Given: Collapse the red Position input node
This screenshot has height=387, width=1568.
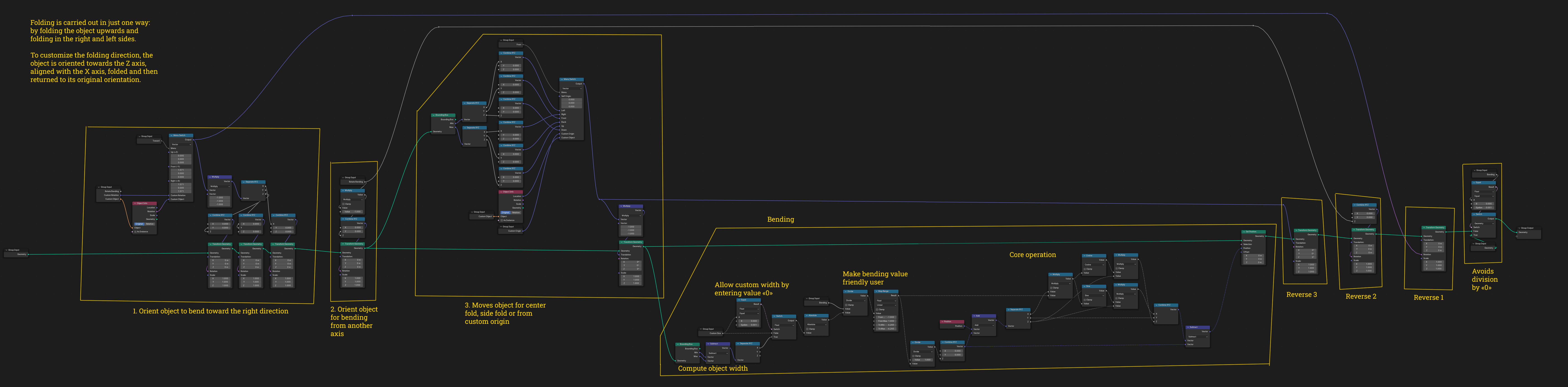Looking at the screenshot, I should (942, 322).
